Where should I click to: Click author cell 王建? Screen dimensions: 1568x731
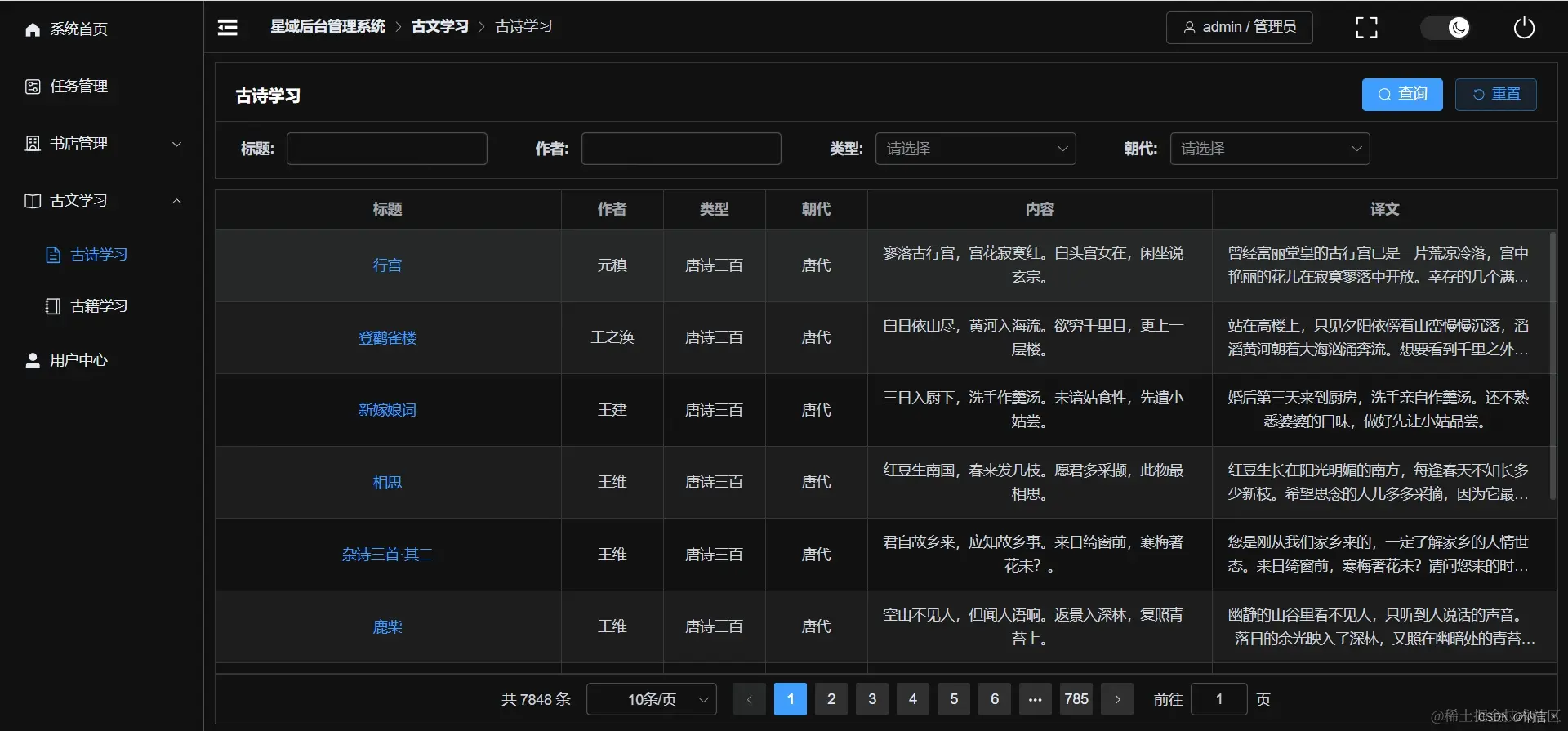(x=612, y=410)
